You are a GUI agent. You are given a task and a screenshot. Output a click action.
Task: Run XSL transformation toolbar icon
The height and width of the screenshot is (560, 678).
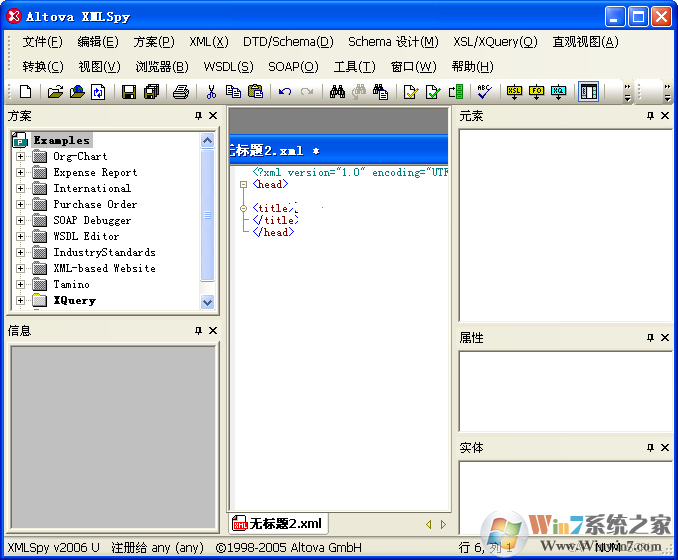point(514,92)
